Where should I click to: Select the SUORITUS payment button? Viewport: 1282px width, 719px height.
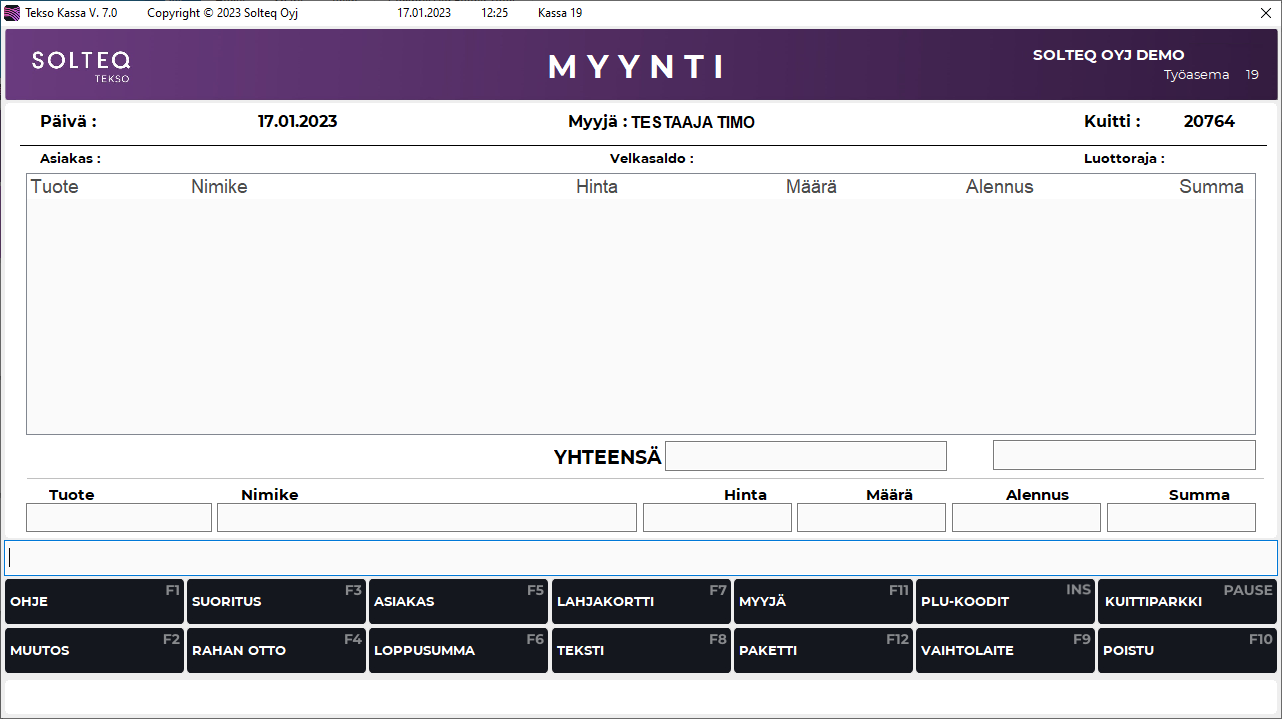[x=276, y=601]
